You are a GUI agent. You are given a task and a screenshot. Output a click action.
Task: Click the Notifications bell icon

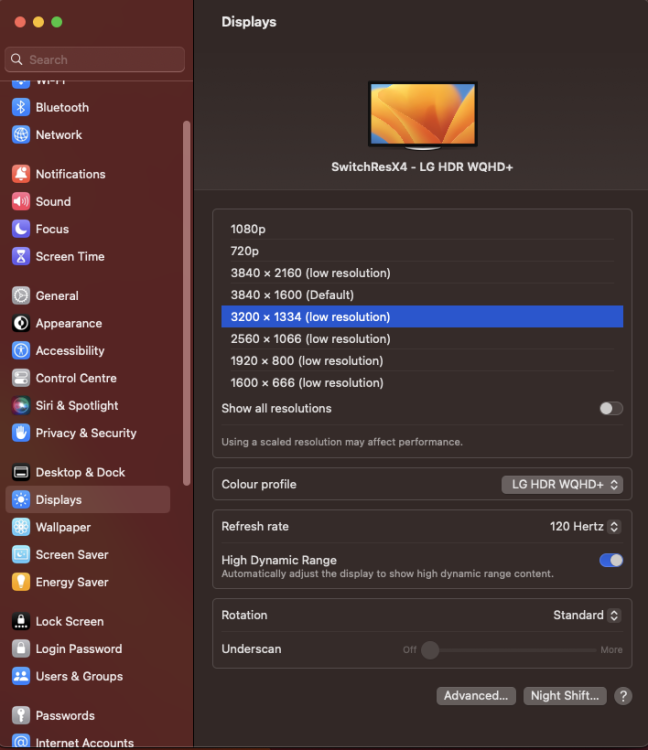click(21, 174)
